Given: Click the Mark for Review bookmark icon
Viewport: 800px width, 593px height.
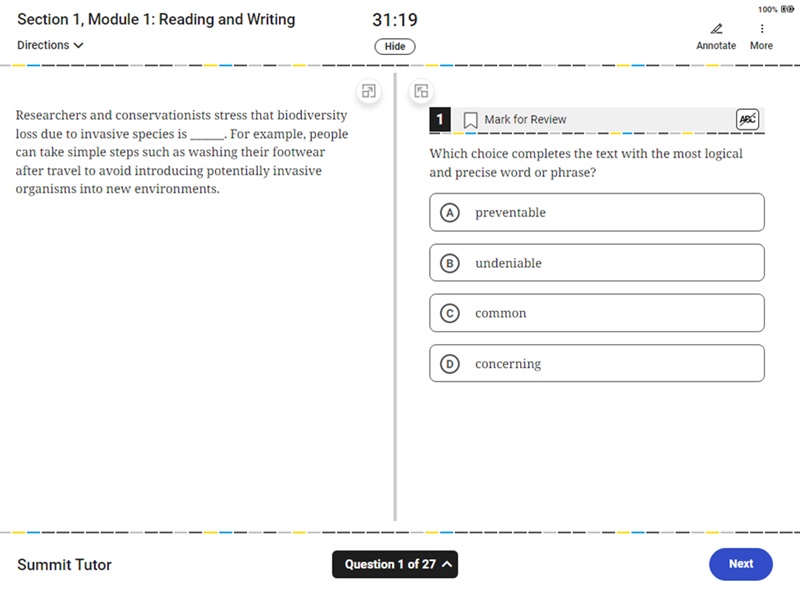Looking at the screenshot, I should (x=470, y=120).
